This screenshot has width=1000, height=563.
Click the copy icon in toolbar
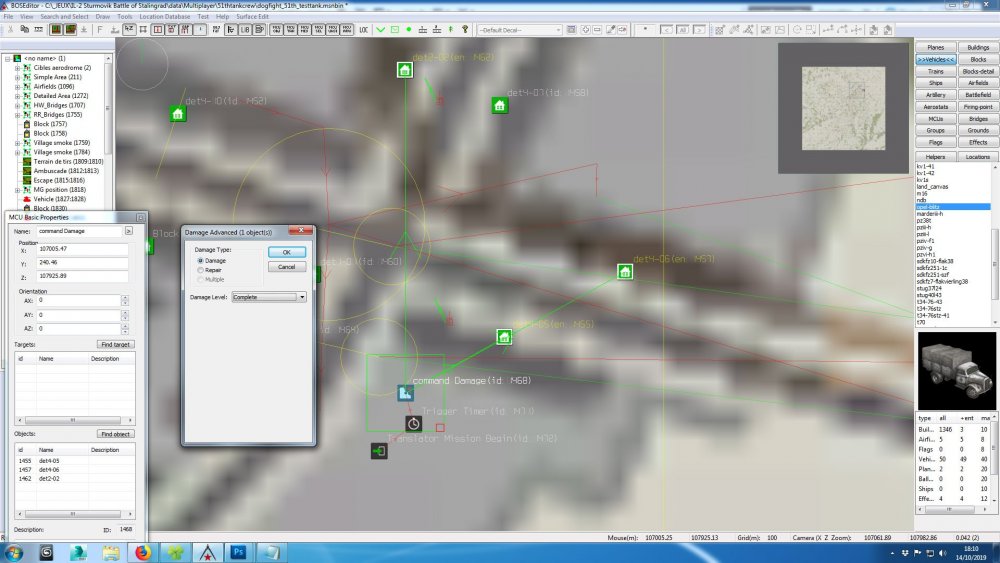click(x=24, y=29)
